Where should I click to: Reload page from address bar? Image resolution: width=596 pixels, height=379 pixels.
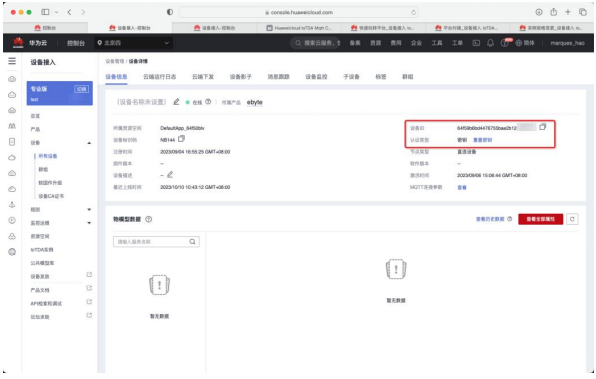413,13
